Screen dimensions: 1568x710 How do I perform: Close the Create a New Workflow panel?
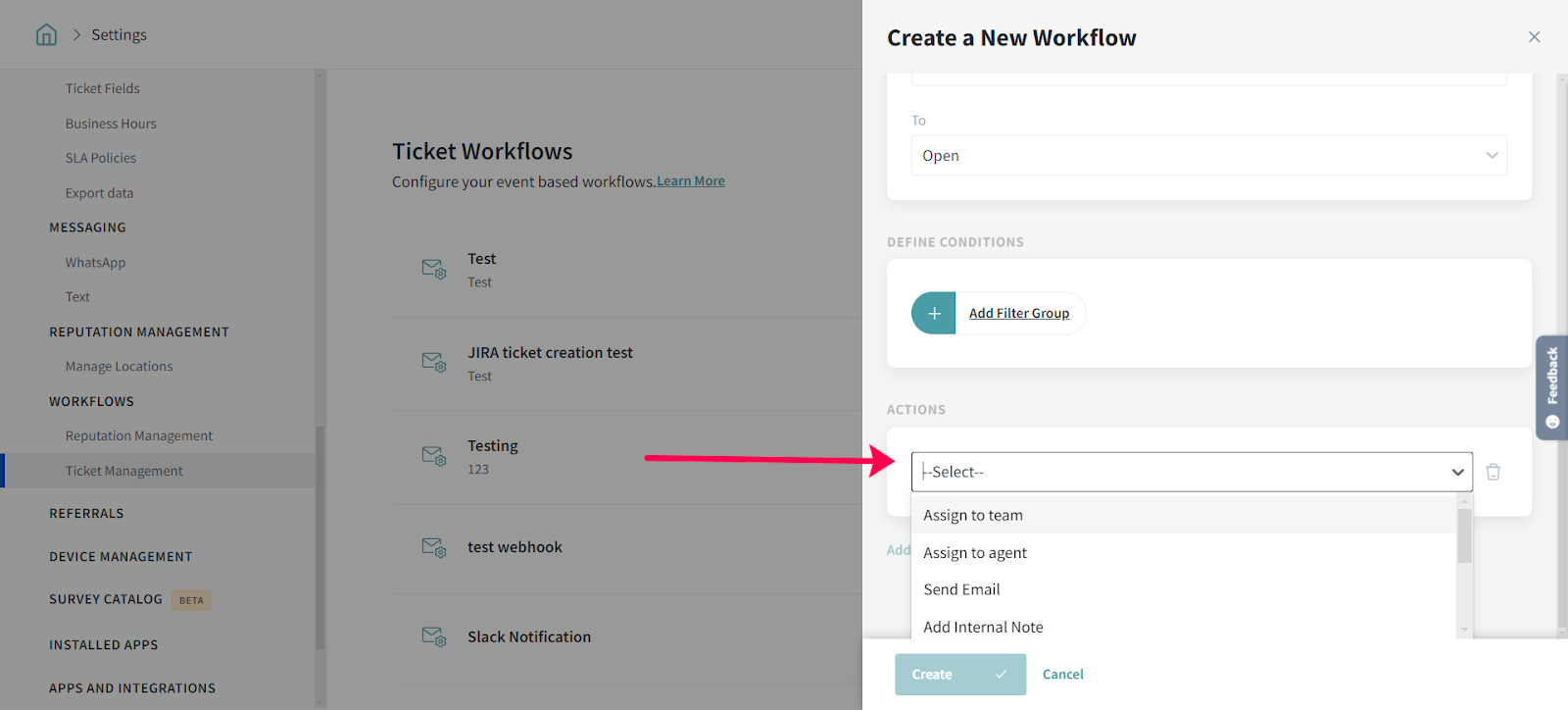pos(1534,37)
